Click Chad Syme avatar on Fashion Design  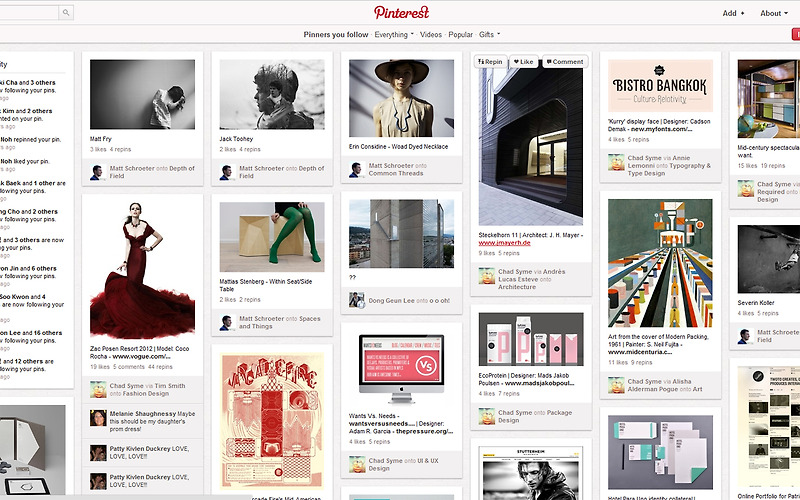pos(98,389)
